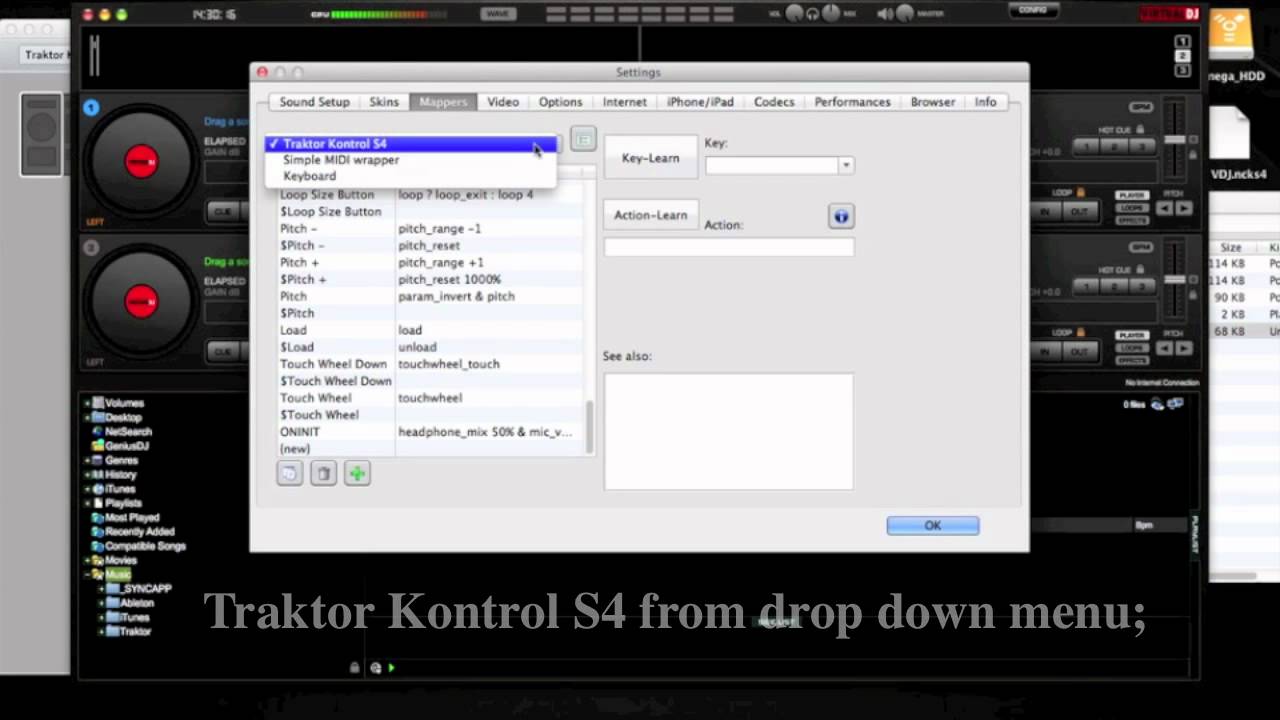1280x720 pixels.
Task: Collapse the Music tree node
Action: 87,575
